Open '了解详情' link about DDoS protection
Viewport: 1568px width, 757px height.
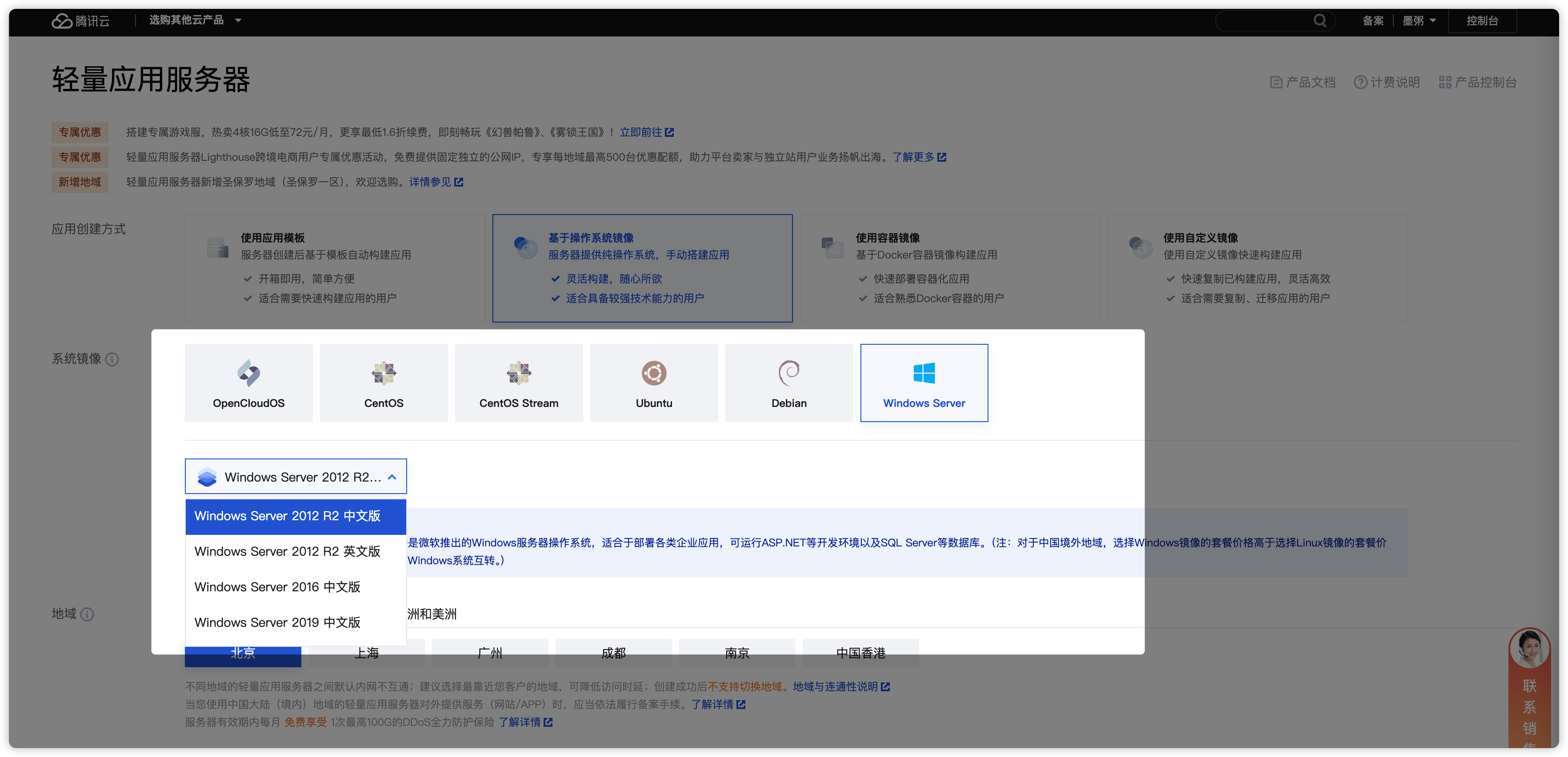(x=519, y=722)
